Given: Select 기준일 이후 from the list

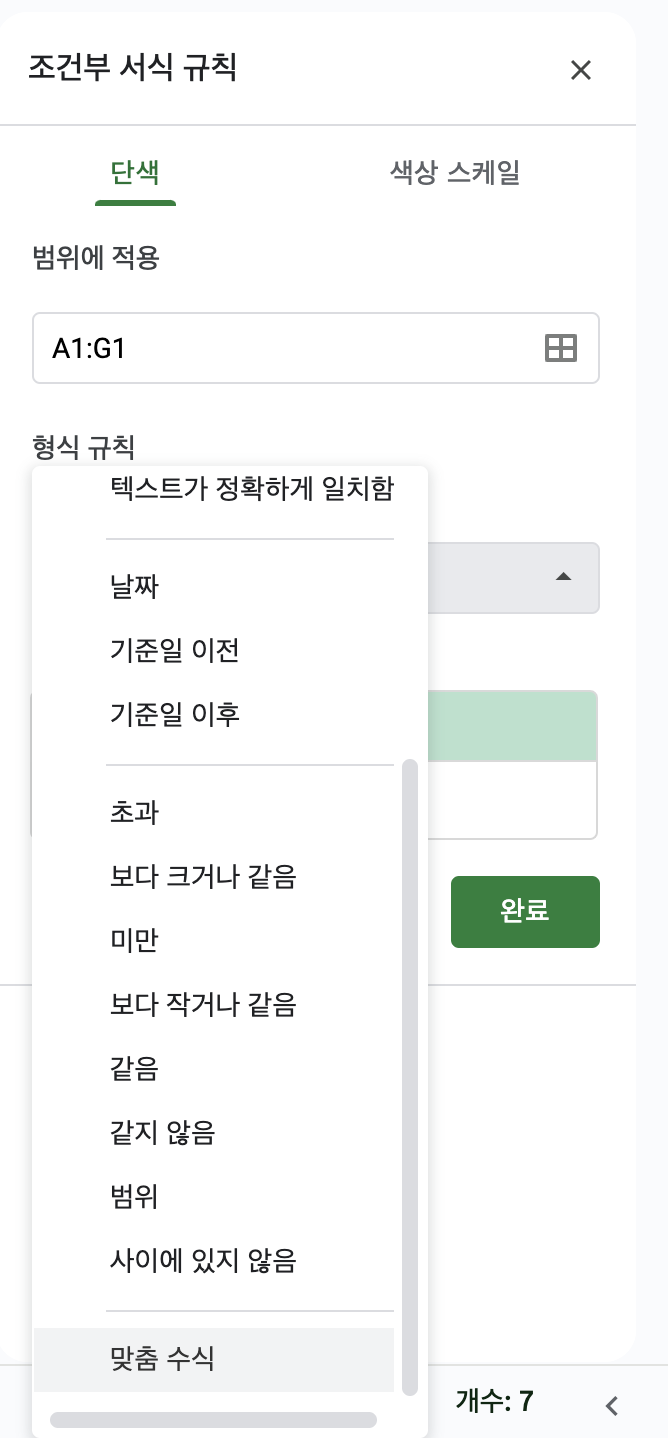Looking at the screenshot, I should pyautogui.click(x=175, y=715).
